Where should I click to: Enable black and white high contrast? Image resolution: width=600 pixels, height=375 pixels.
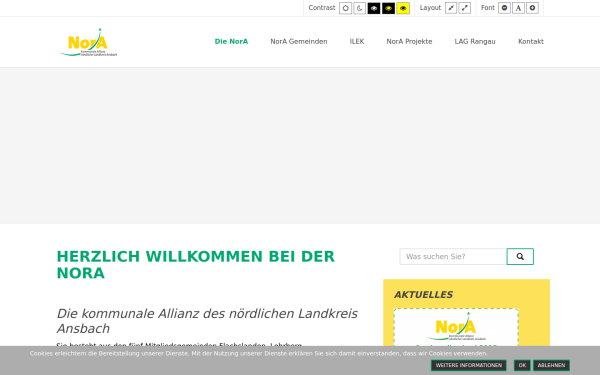(374, 8)
